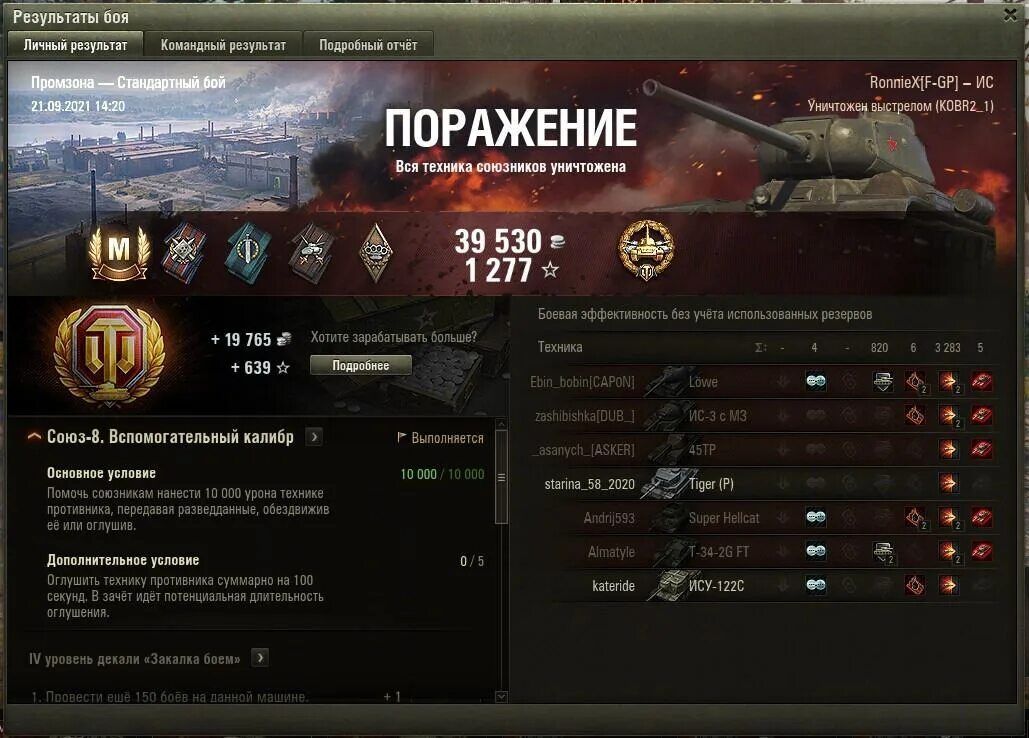Select the Личный результат tab

click(x=75, y=45)
